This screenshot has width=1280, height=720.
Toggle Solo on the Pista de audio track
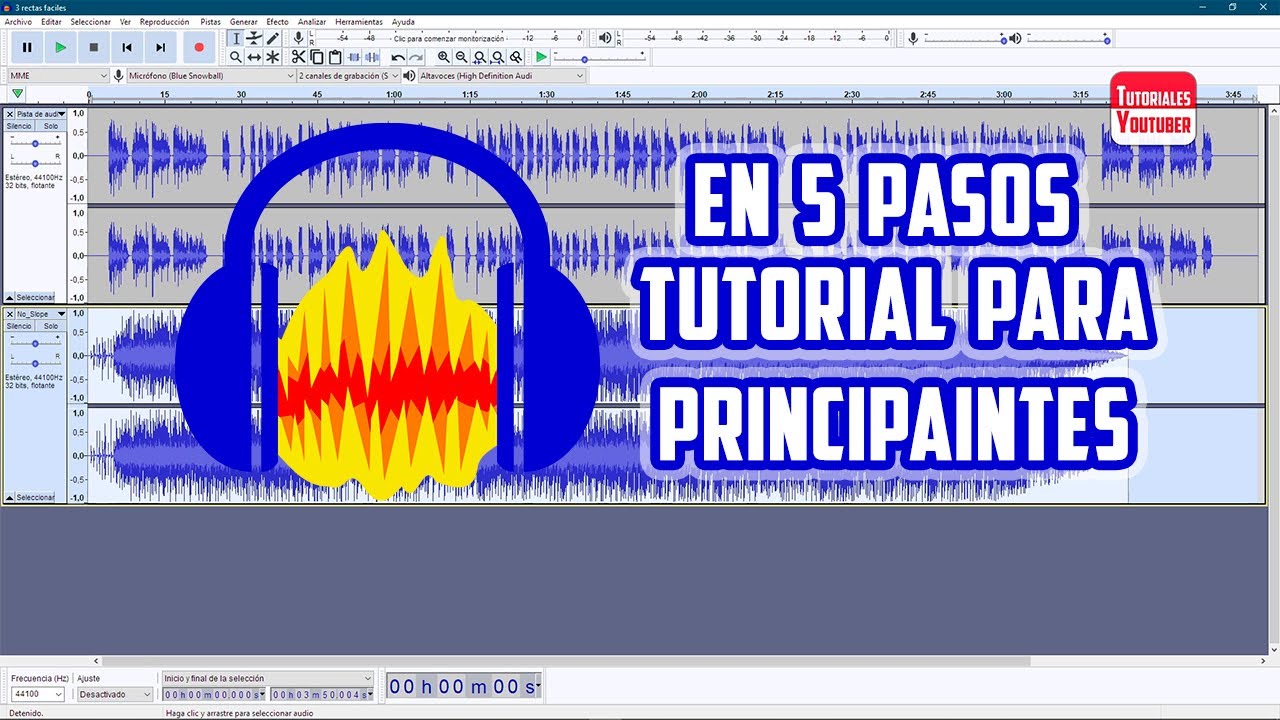(50, 126)
